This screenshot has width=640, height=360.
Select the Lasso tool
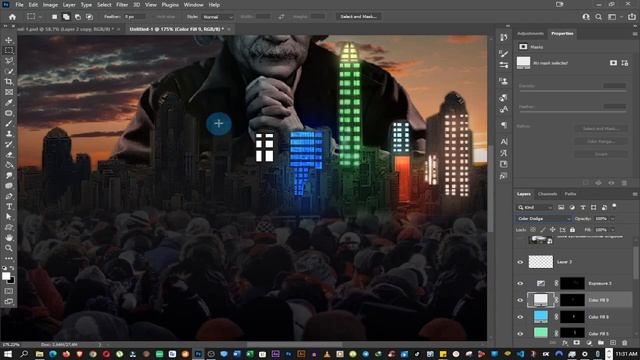click(x=9, y=61)
